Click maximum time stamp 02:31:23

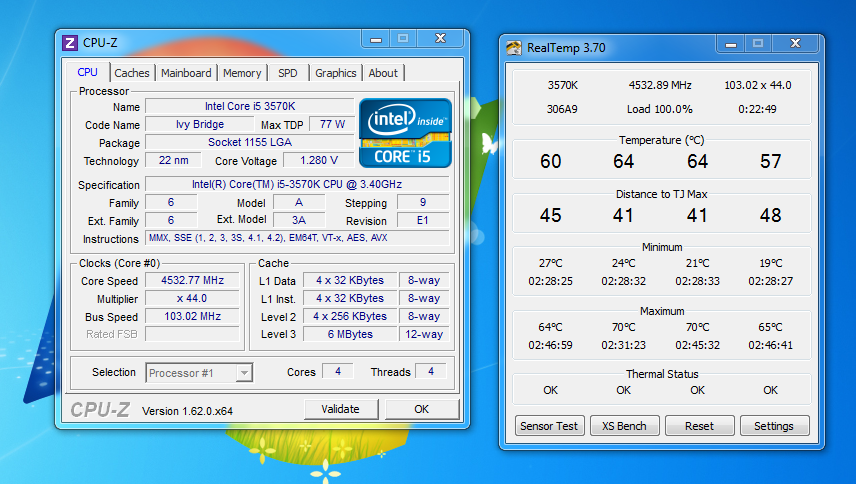[623, 345]
